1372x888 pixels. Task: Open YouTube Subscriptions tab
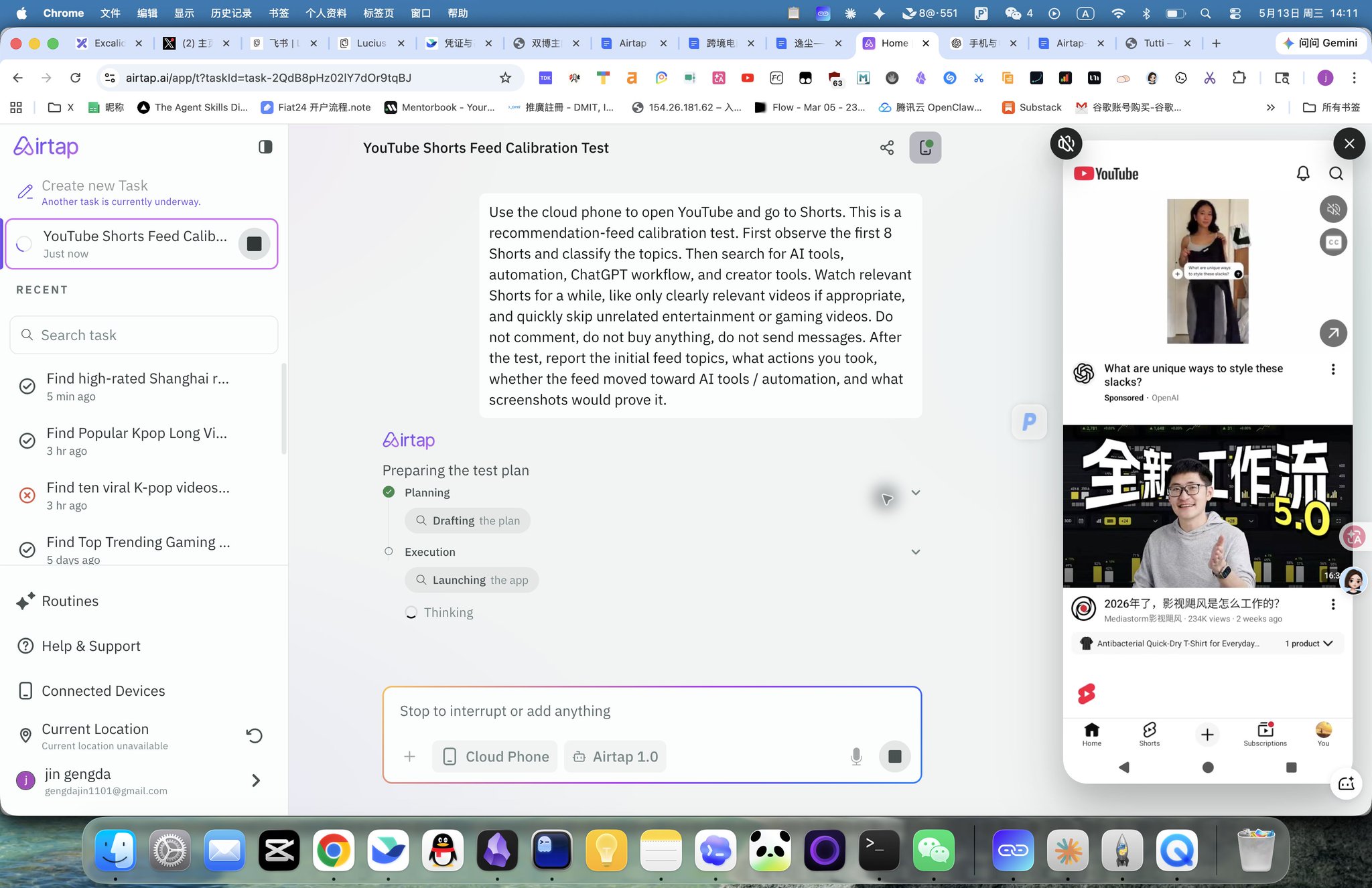pos(1265,734)
